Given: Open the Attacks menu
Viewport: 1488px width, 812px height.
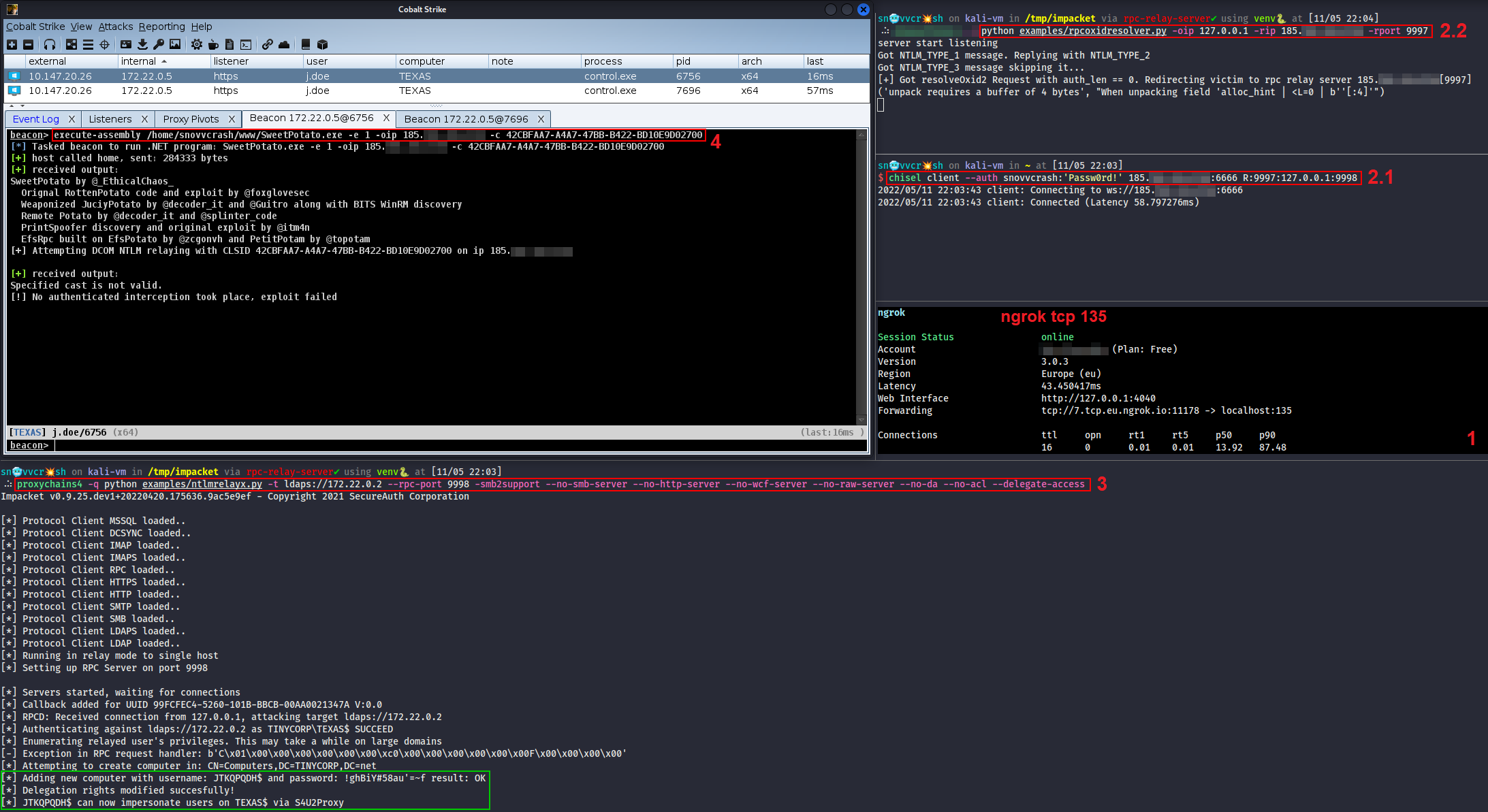Looking at the screenshot, I should (x=115, y=27).
